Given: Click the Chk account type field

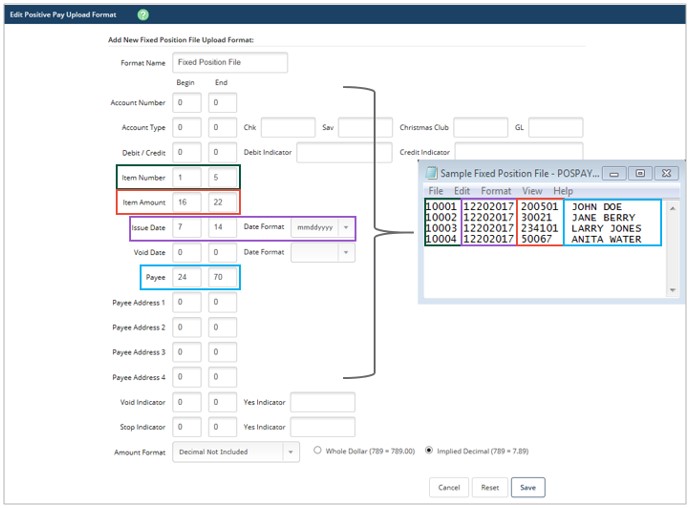Looking at the screenshot, I should pyautogui.click(x=288, y=127).
